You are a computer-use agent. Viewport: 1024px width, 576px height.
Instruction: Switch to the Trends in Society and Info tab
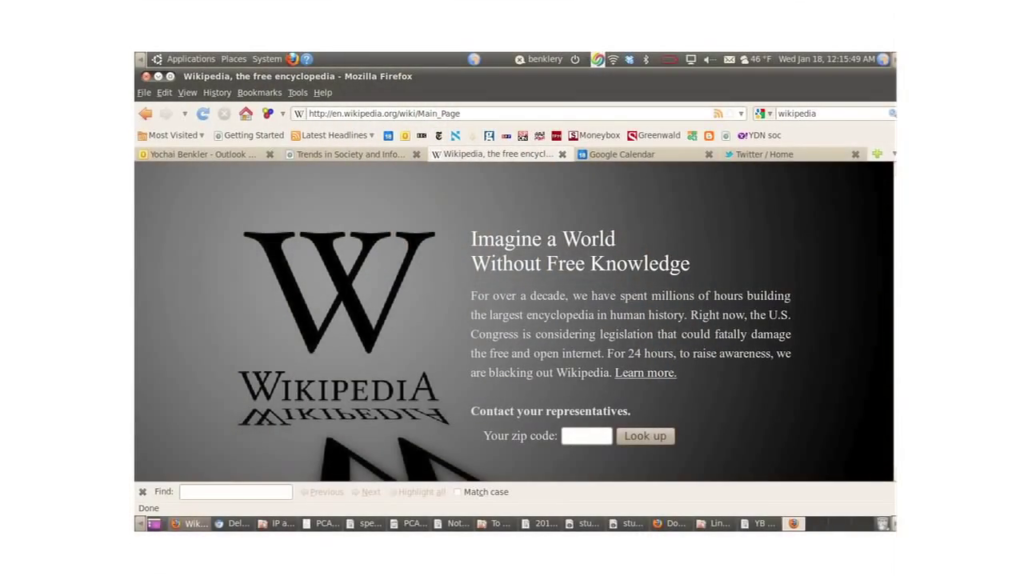(x=353, y=155)
